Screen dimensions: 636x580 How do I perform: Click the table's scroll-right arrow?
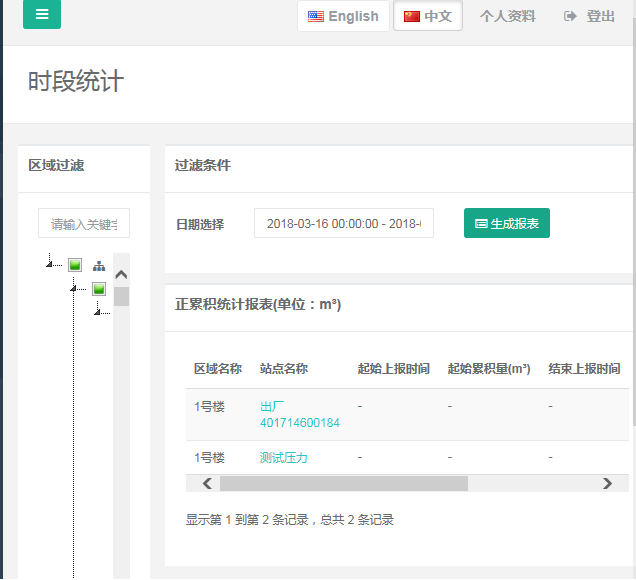click(x=606, y=484)
